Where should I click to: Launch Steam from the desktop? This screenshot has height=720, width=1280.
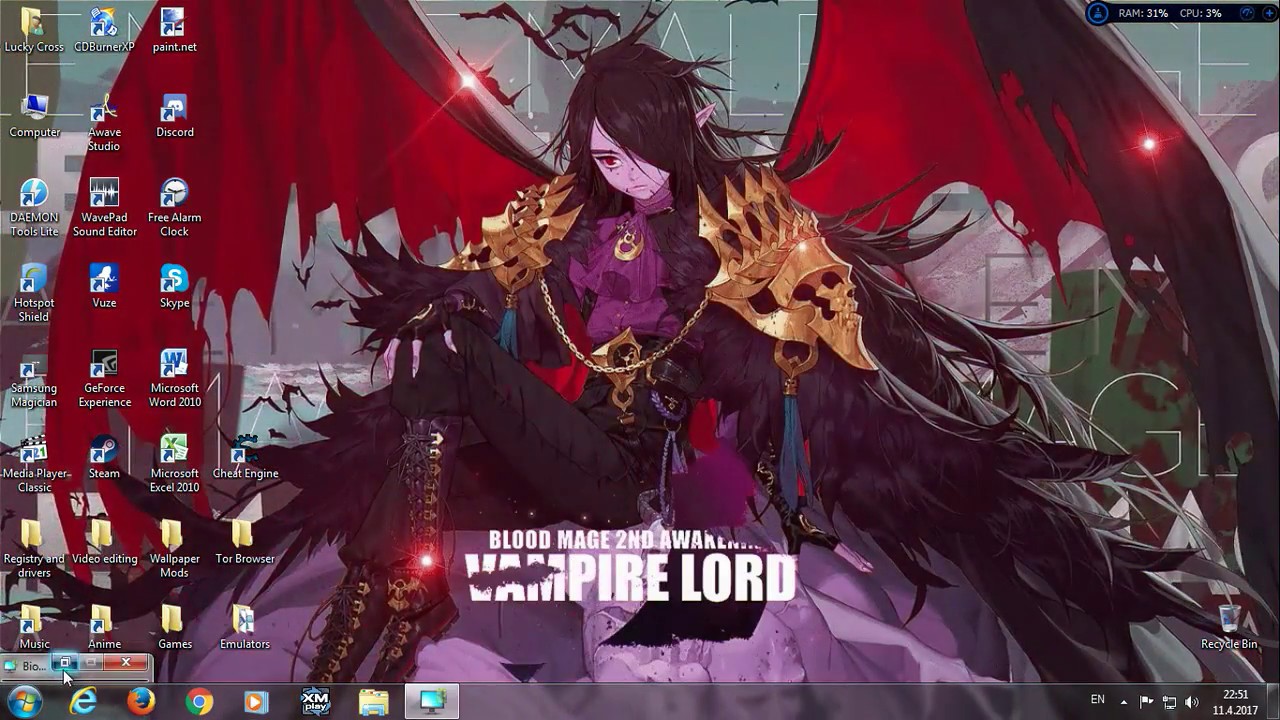pyautogui.click(x=104, y=457)
